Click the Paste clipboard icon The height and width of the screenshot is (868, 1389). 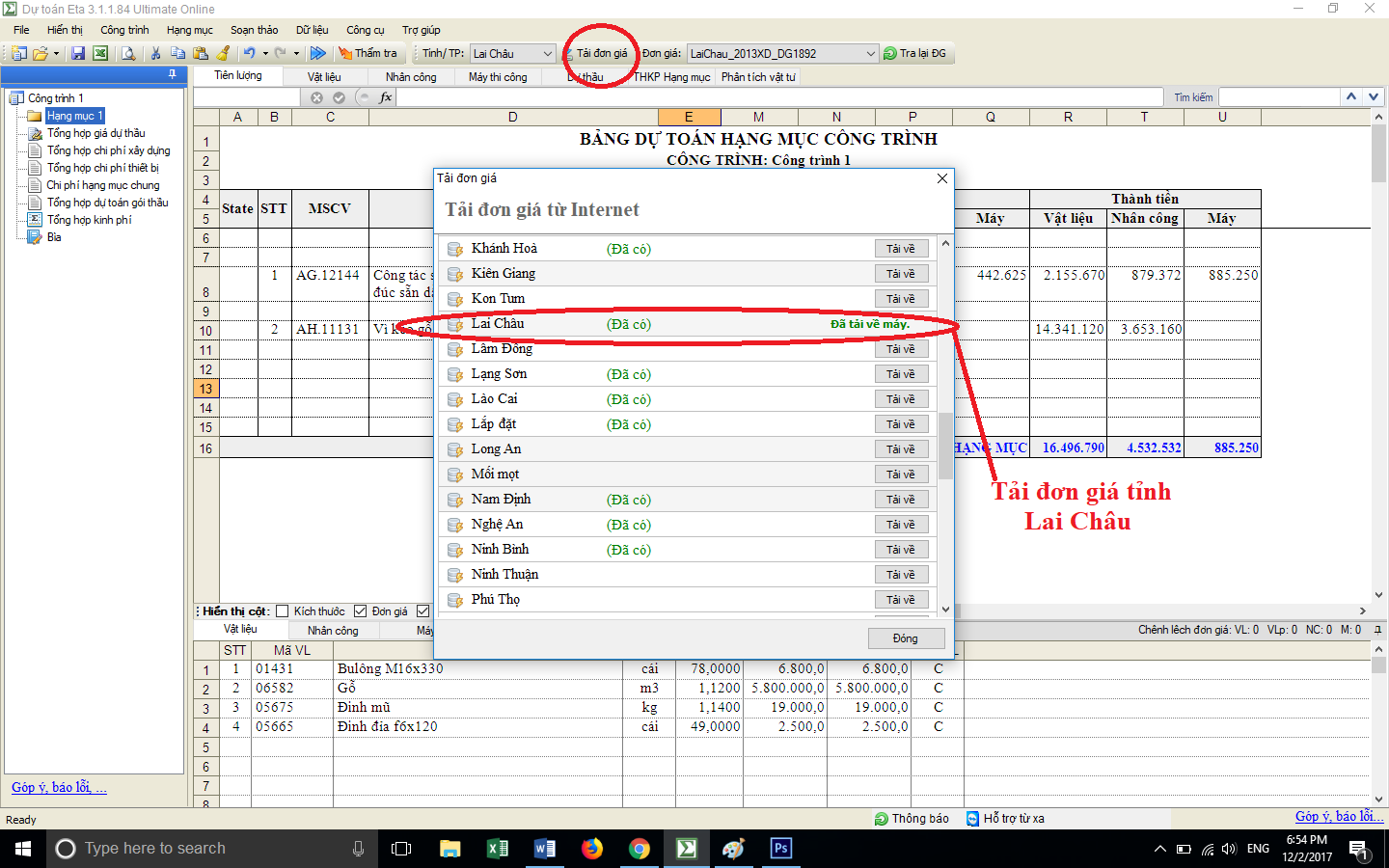(x=201, y=54)
